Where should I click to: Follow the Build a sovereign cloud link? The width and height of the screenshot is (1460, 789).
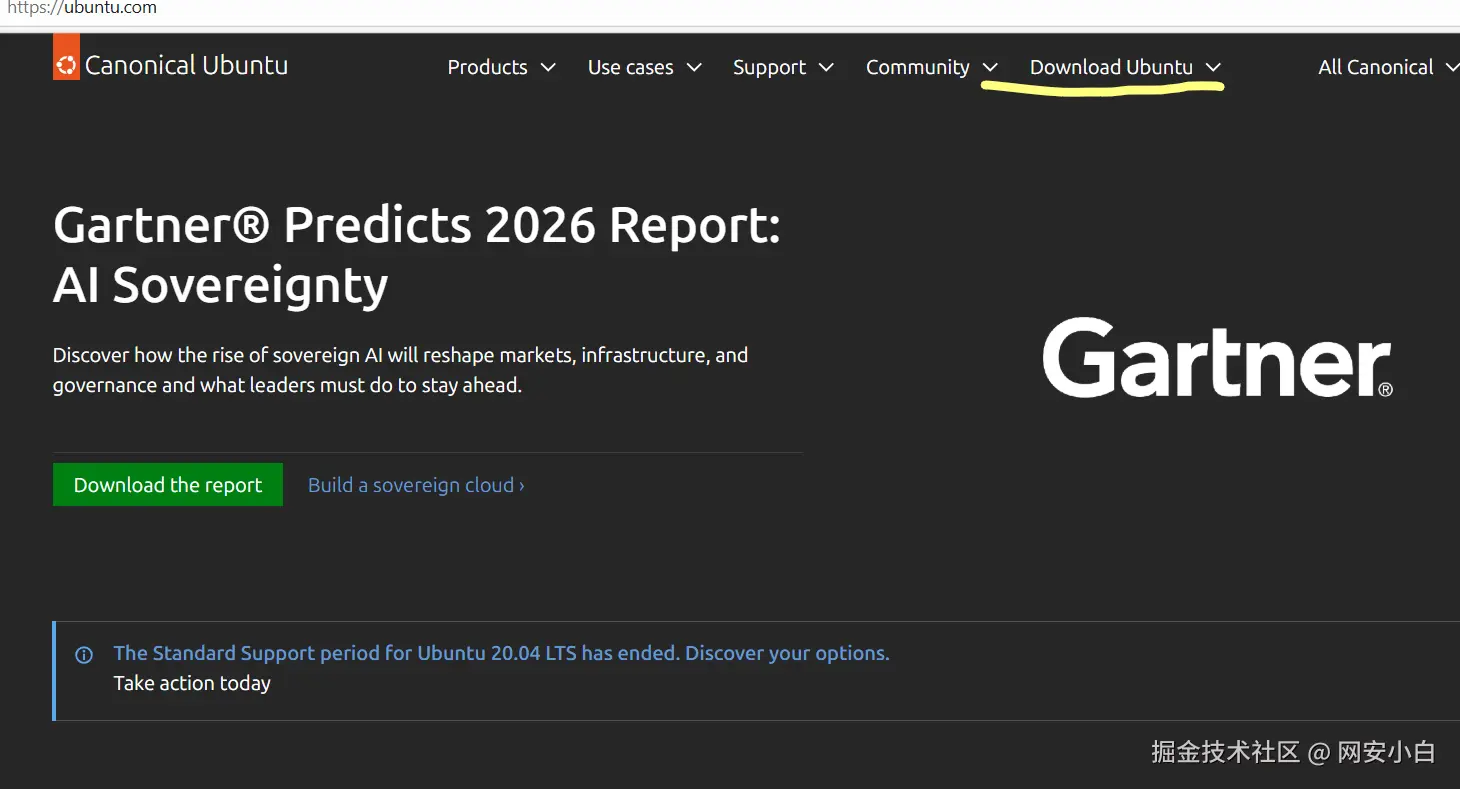click(x=416, y=485)
